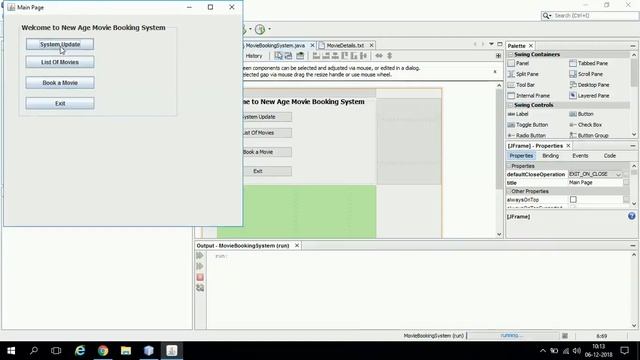This screenshot has width=640, height=360.
Task: Select Toggle Button component in the Palette
Action: pyautogui.click(x=528, y=125)
